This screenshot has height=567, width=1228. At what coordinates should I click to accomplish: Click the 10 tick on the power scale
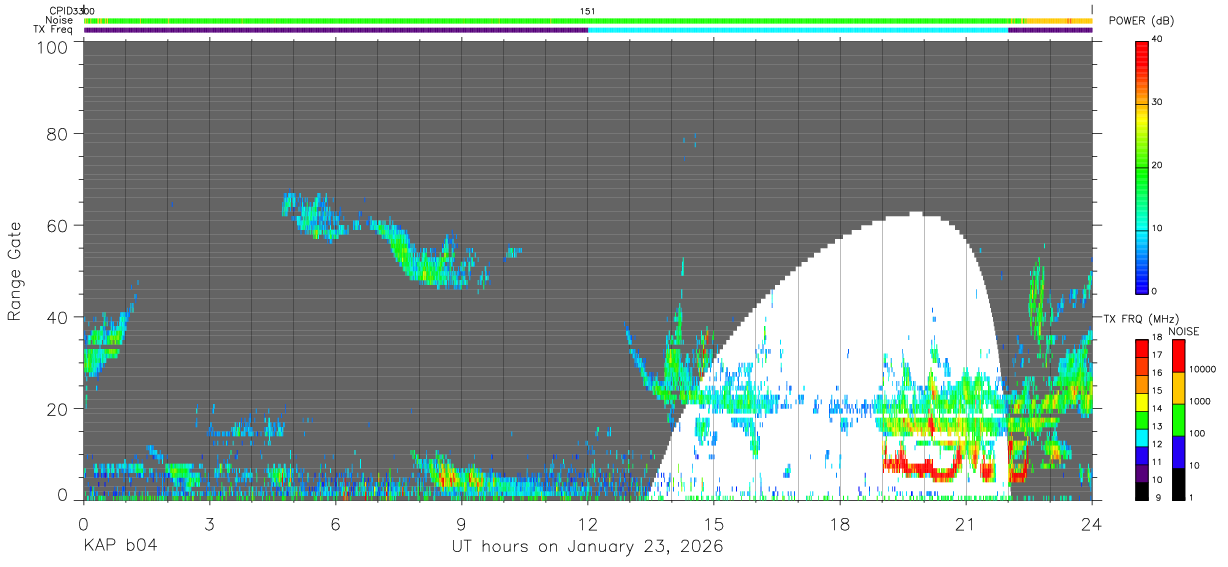coord(1159,228)
